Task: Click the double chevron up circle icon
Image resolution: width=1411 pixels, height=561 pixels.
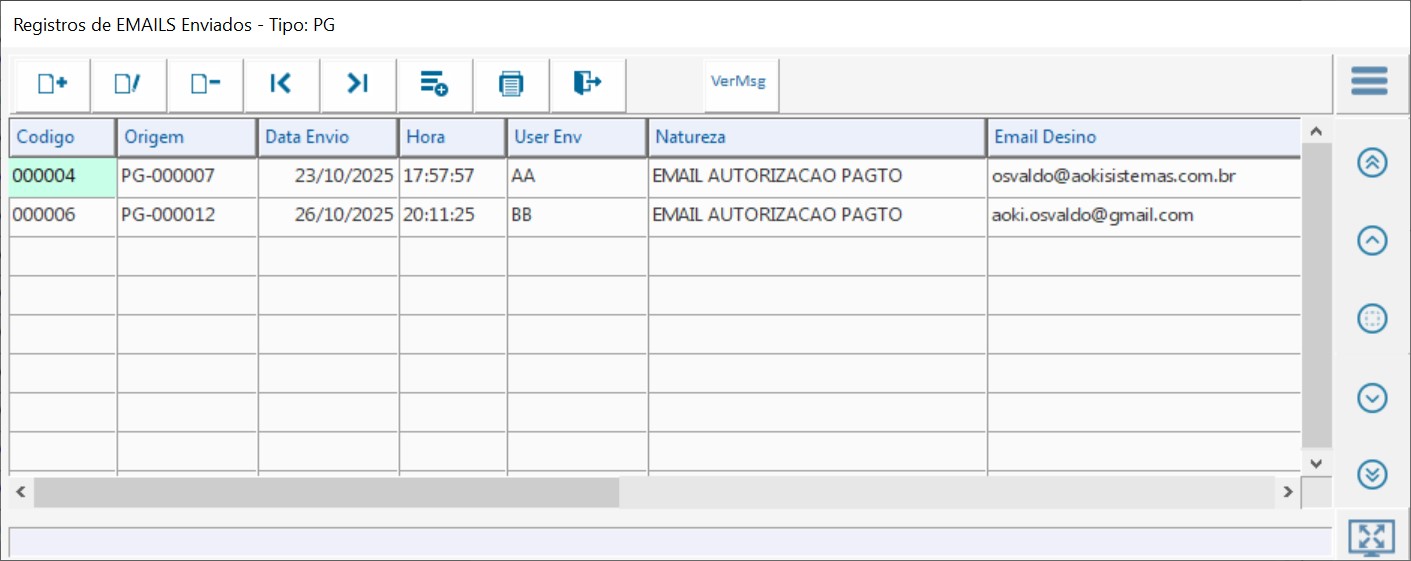Action: 1372,163
